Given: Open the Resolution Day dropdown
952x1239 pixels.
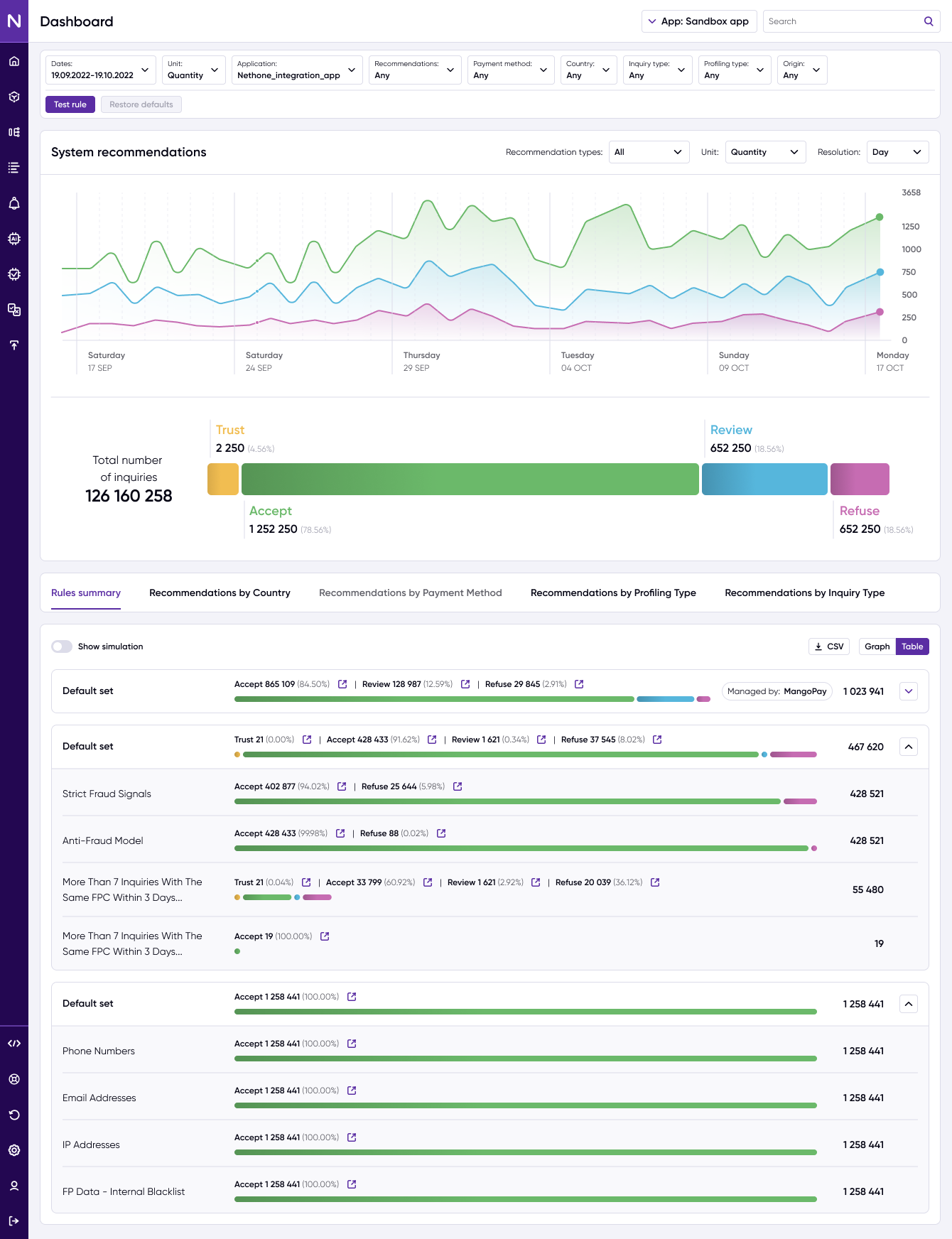Looking at the screenshot, I should [x=897, y=152].
